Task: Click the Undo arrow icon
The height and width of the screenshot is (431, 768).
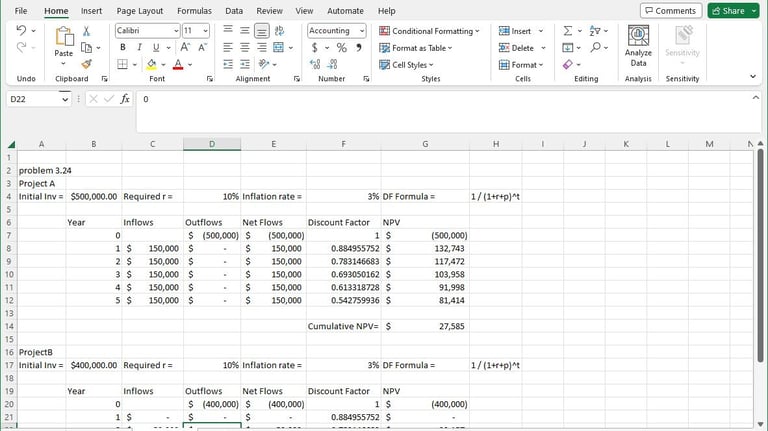Action: tap(21, 30)
